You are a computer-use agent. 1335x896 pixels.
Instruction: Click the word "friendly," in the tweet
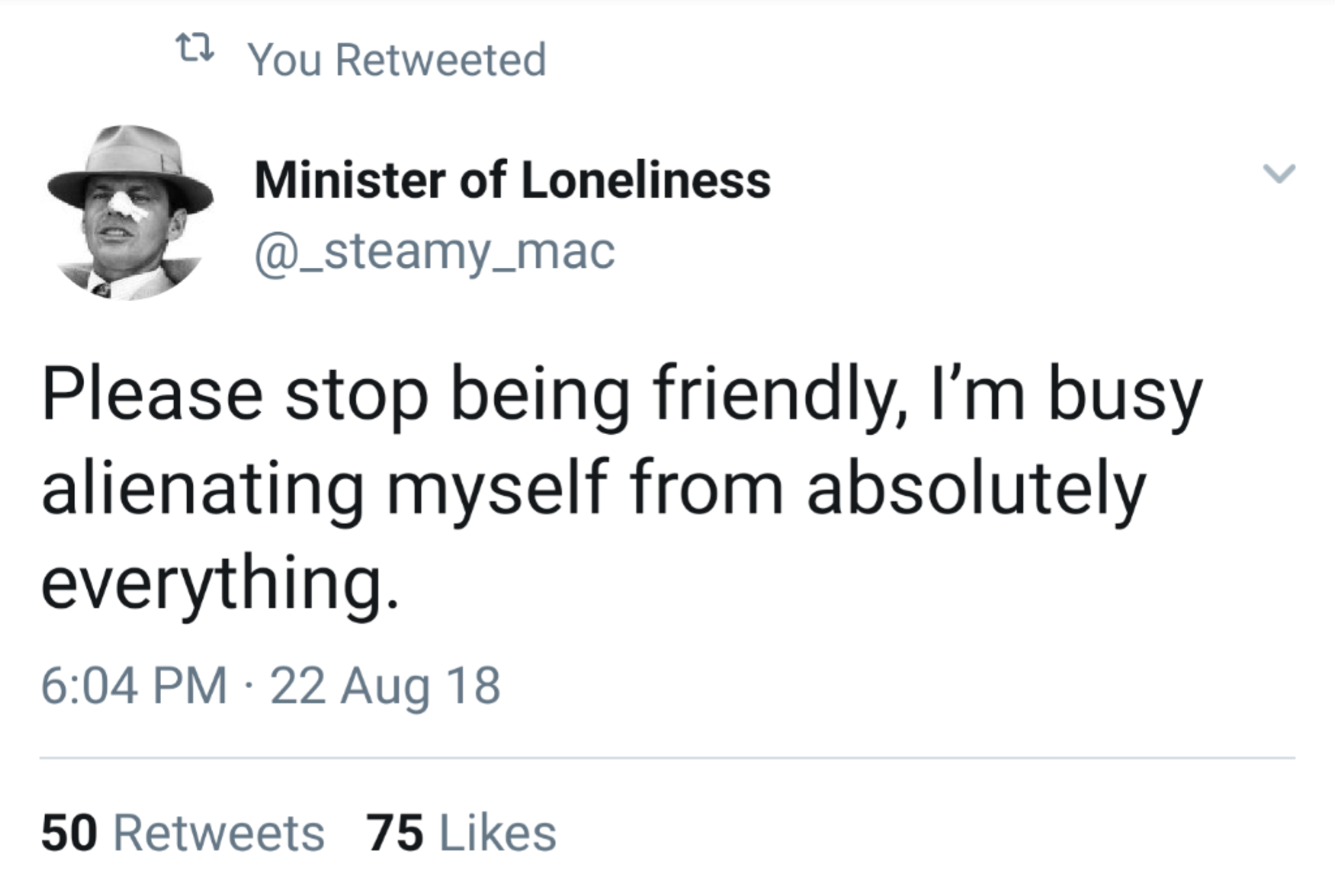click(x=779, y=396)
